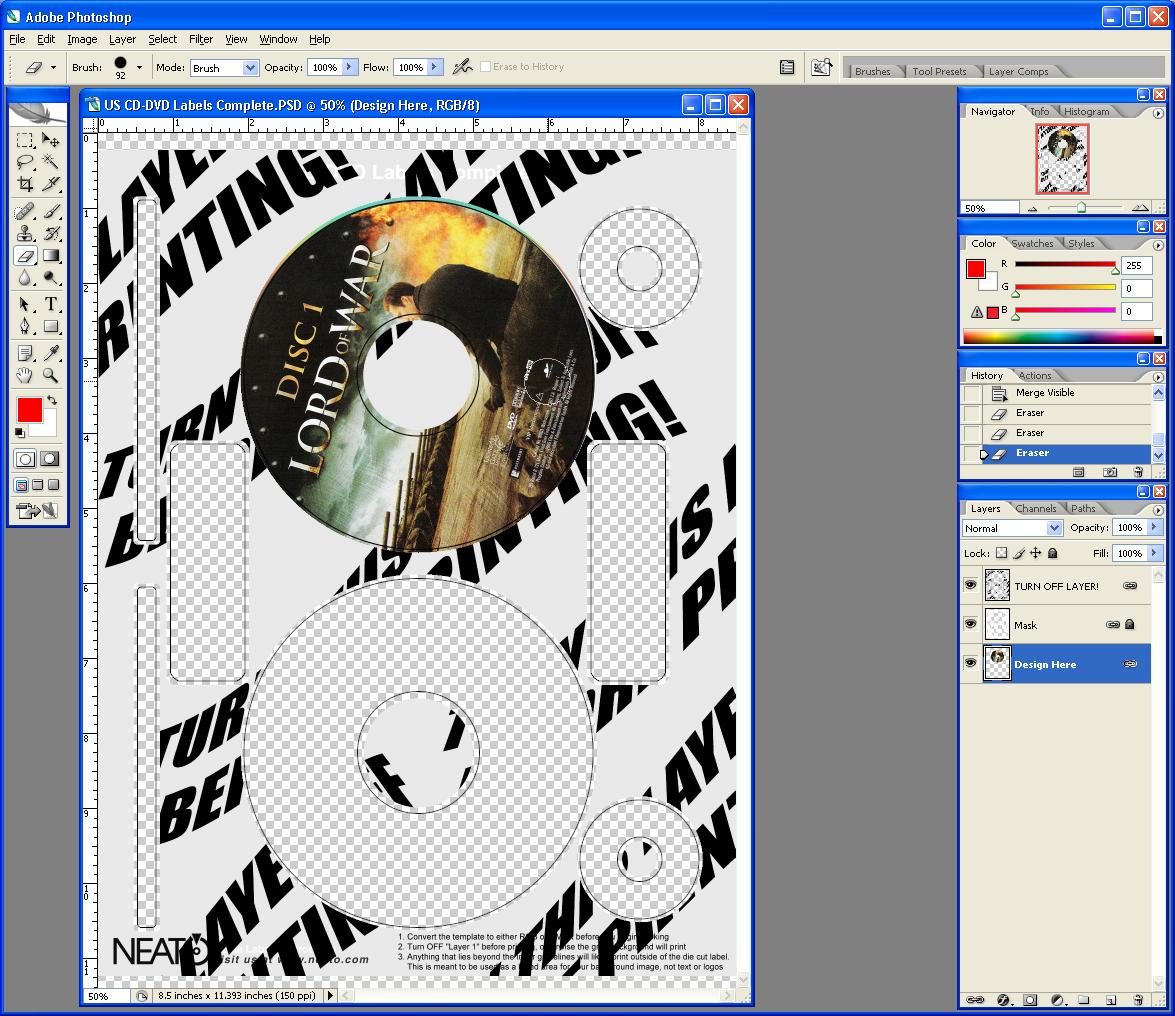Viewport: 1175px width, 1016px height.
Task: Select the Dodge tool
Action: [x=51, y=278]
